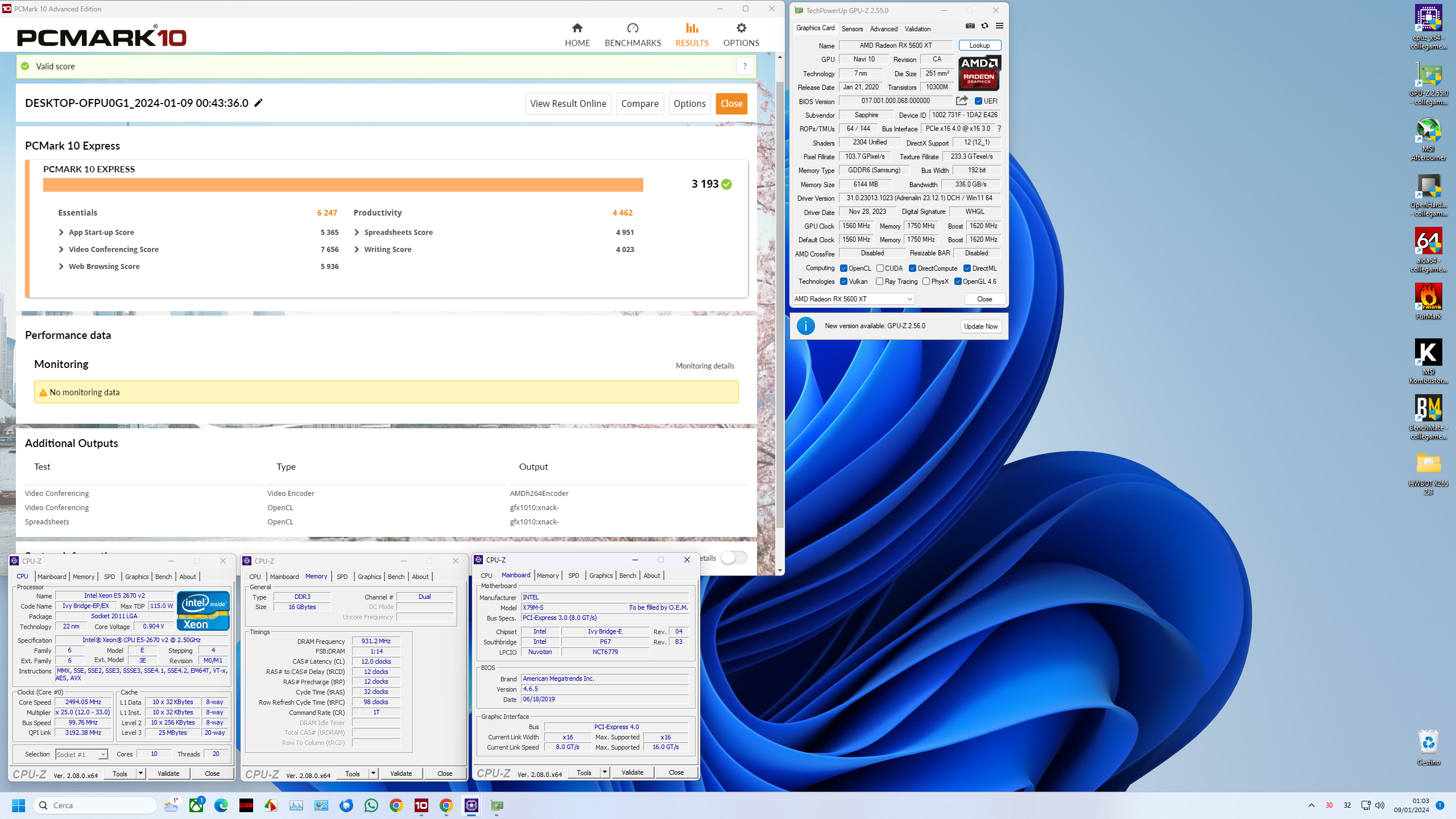
Task: Click Options button beside Compare
Action: 689,104
